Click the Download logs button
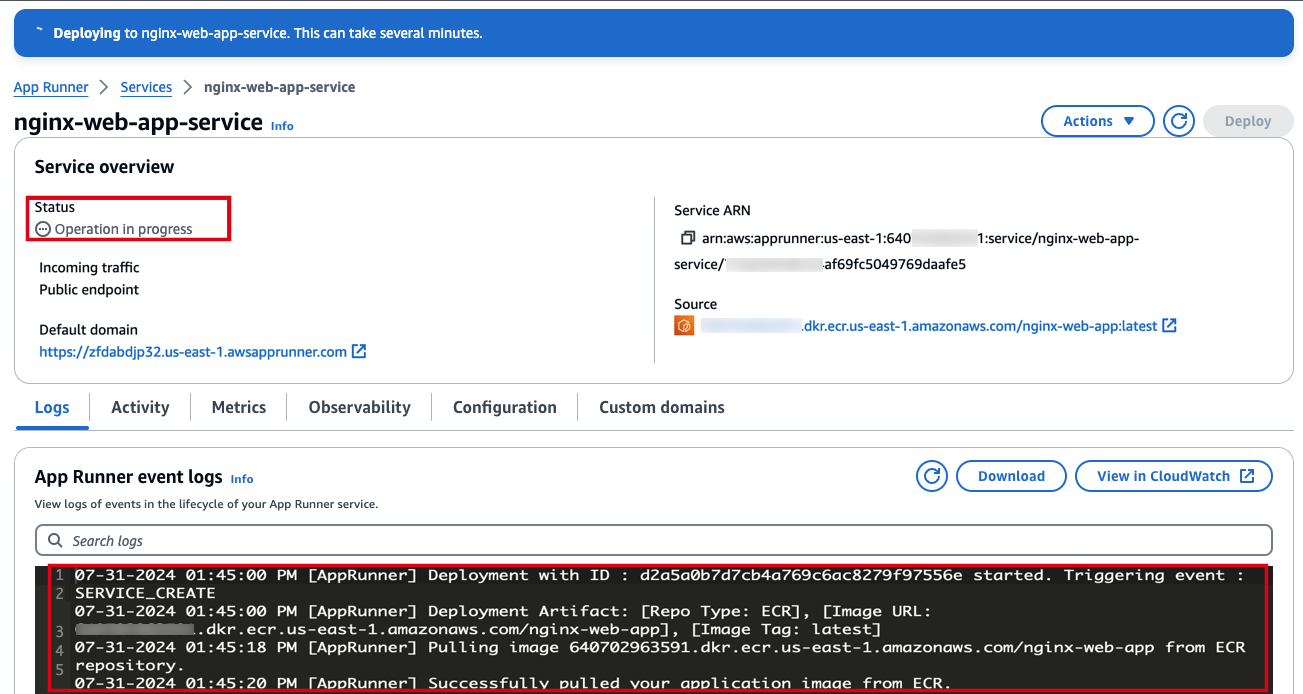The image size is (1303, 694). pyautogui.click(x=1011, y=475)
